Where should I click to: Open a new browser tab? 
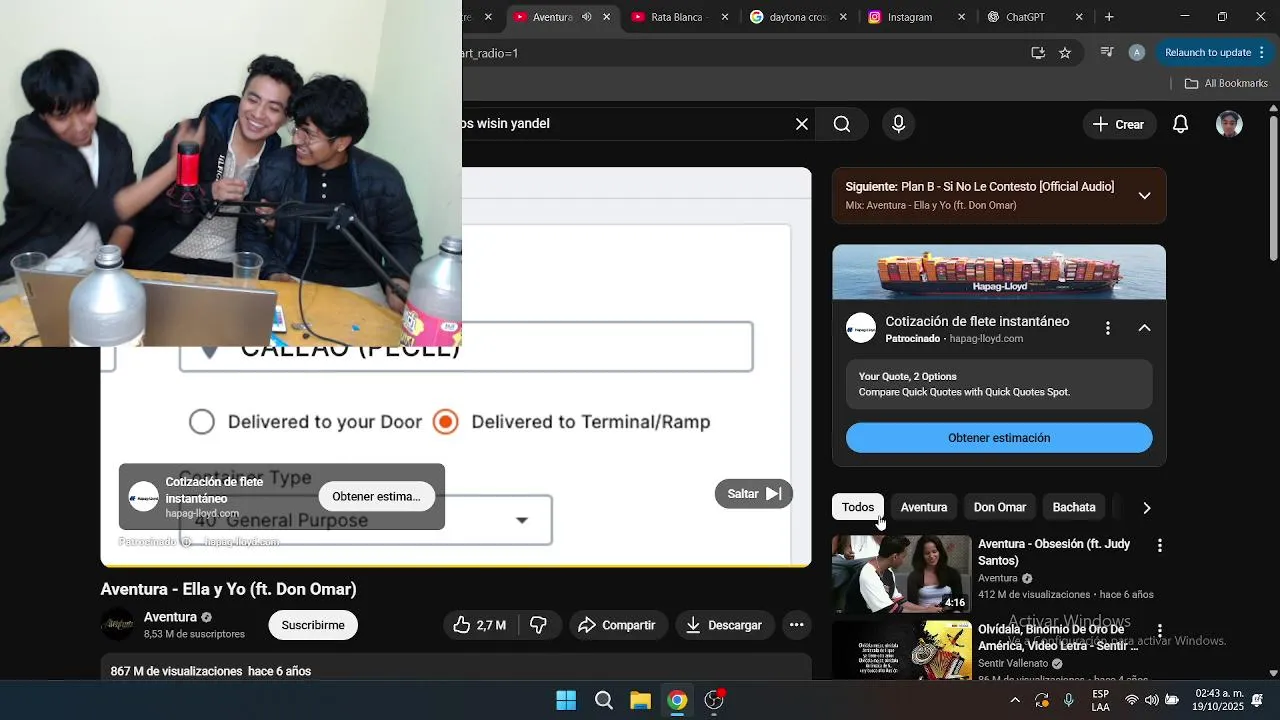[1109, 17]
